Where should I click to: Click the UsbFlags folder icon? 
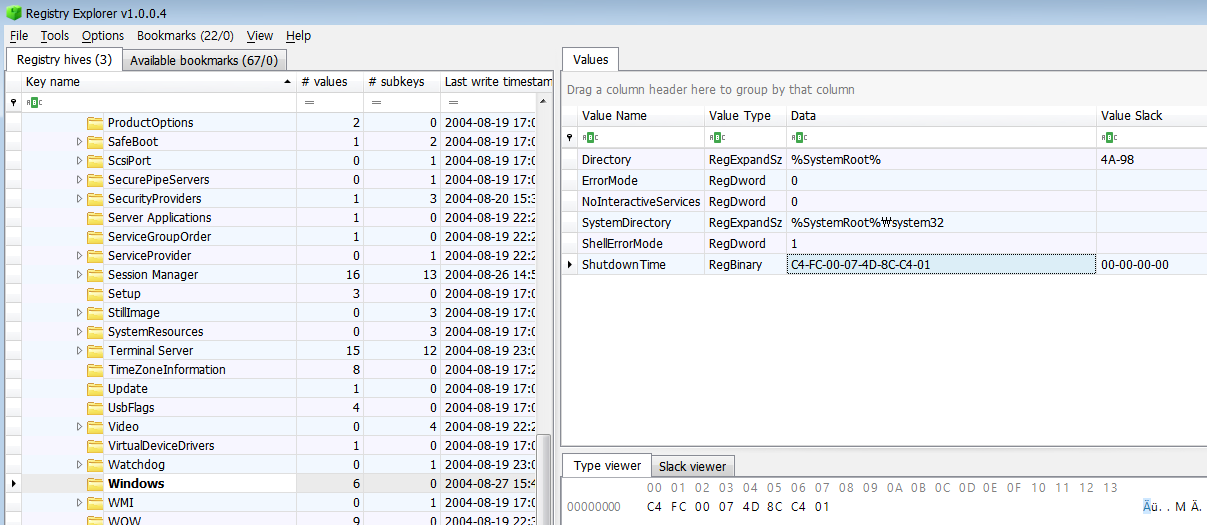click(95, 408)
